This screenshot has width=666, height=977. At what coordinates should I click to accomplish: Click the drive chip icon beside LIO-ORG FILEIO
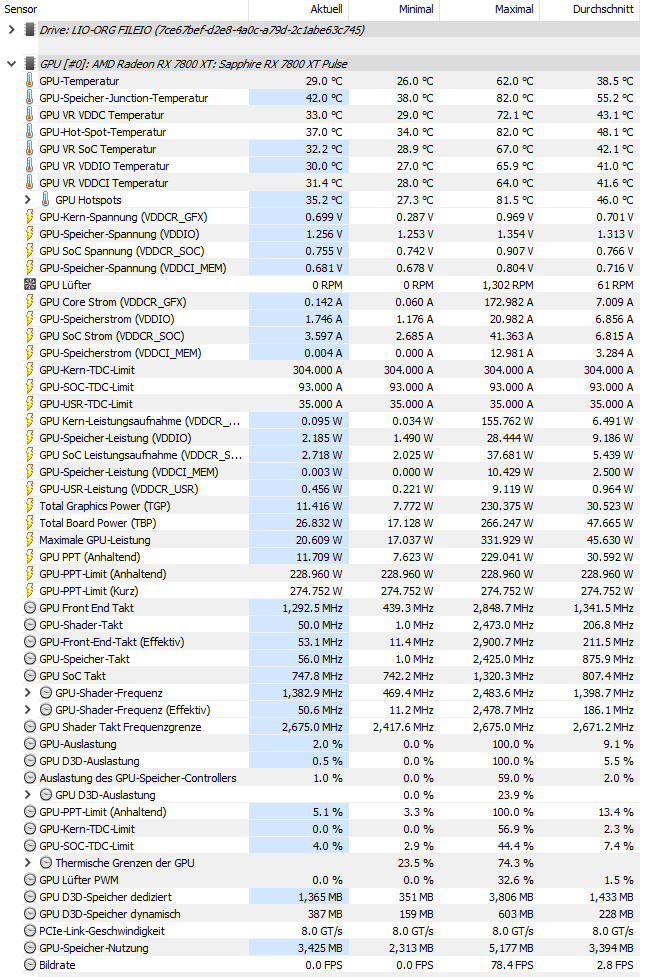[29, 29]
